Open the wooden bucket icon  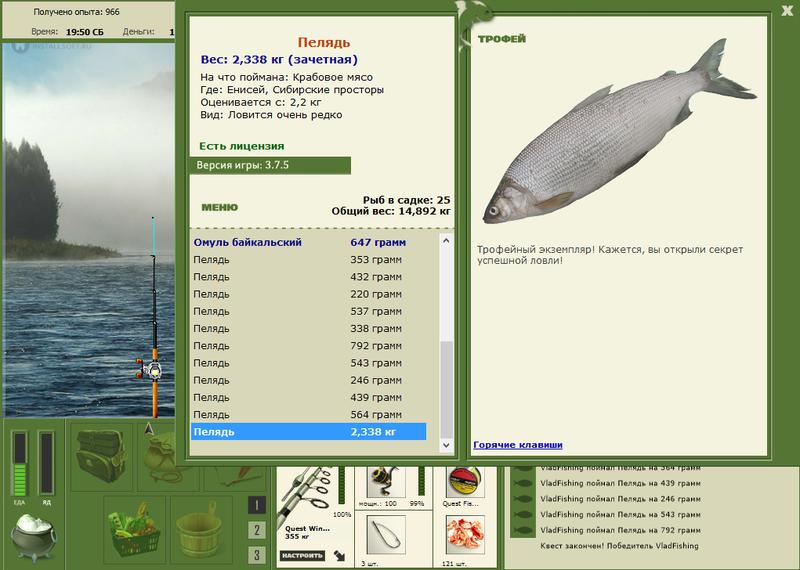pos(199,528)
